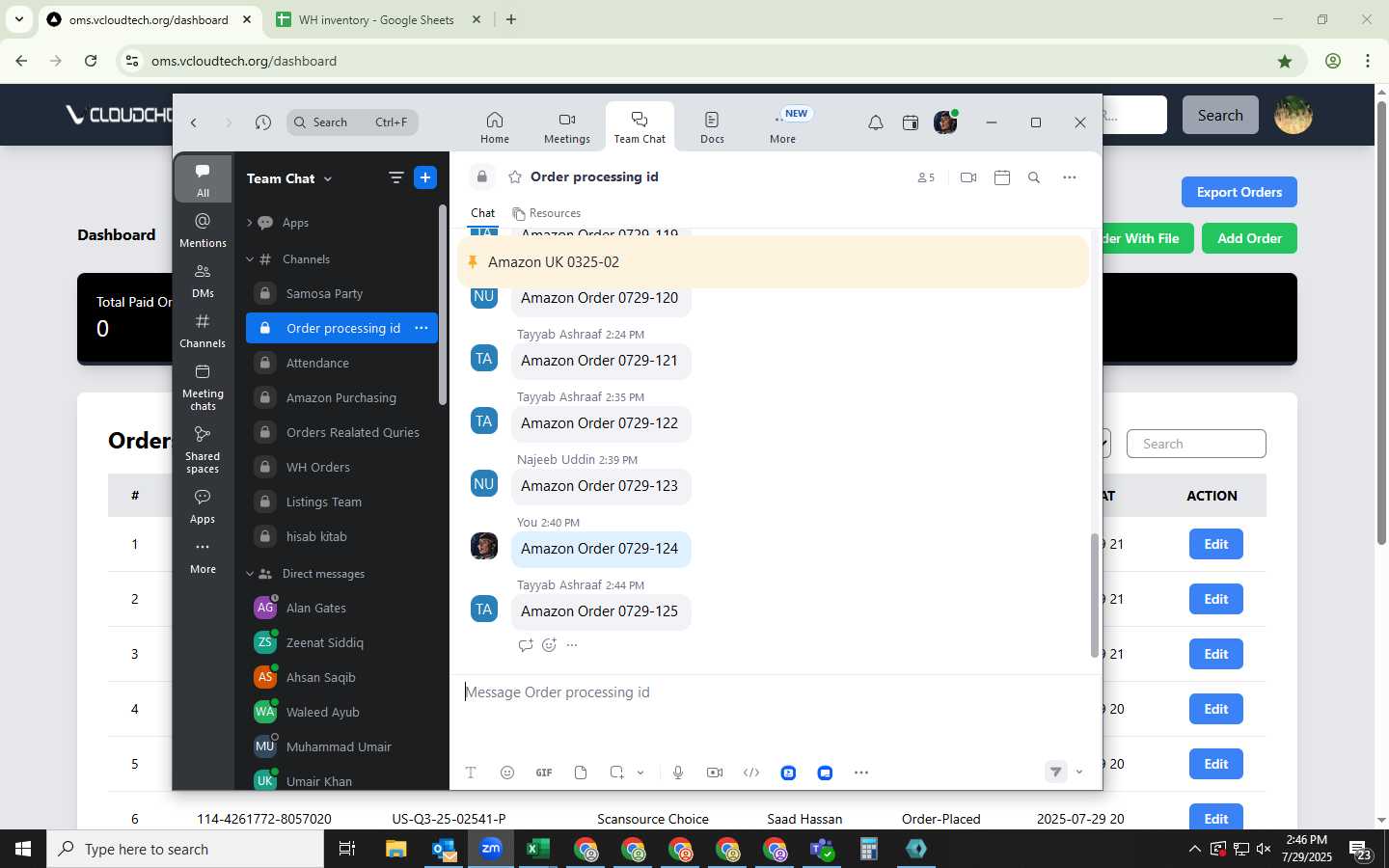The height and width of the screenshot is (868, 1389).
Task: Click the Message Order processing id field
Action: (775, 692)
